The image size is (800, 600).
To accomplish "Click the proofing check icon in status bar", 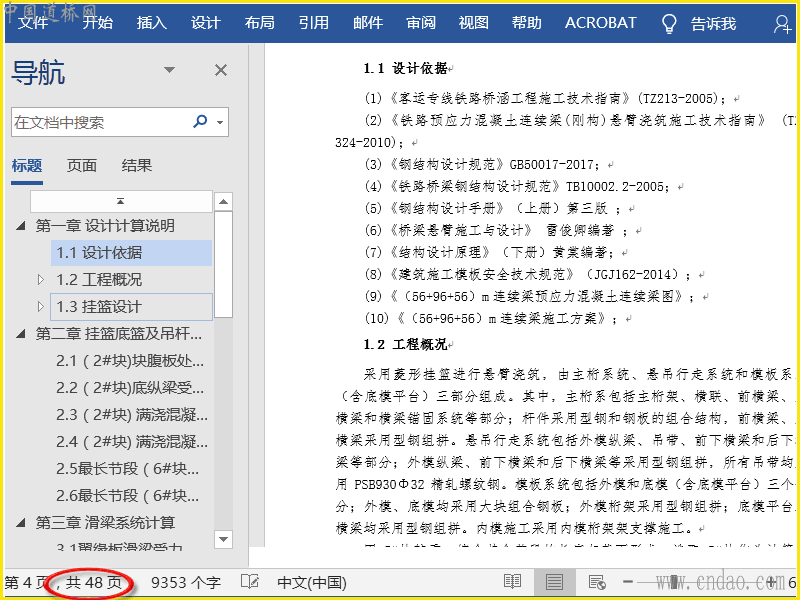I will (x=250, y=582).
